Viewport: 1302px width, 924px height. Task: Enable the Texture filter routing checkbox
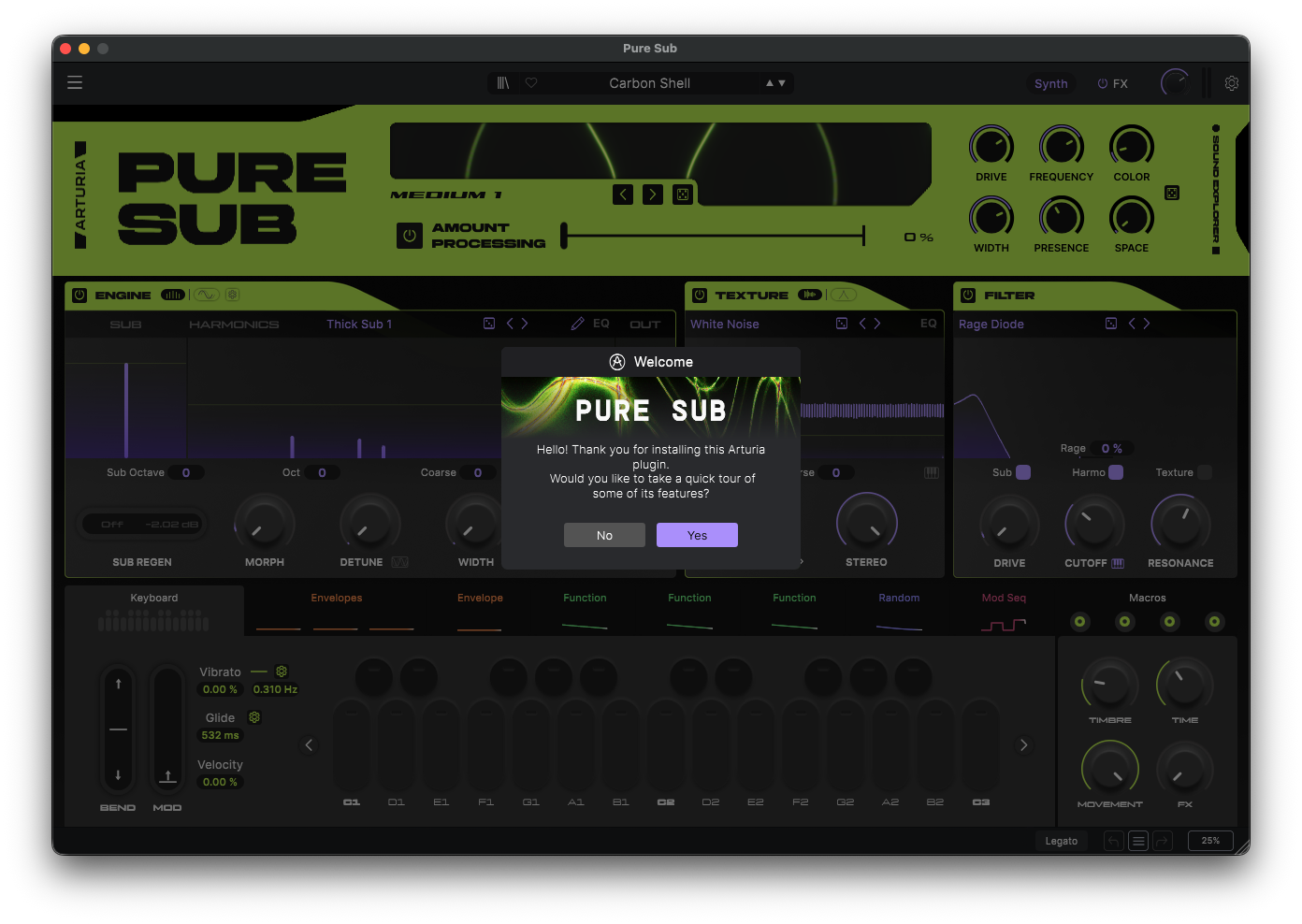[x=1205, y=472]
